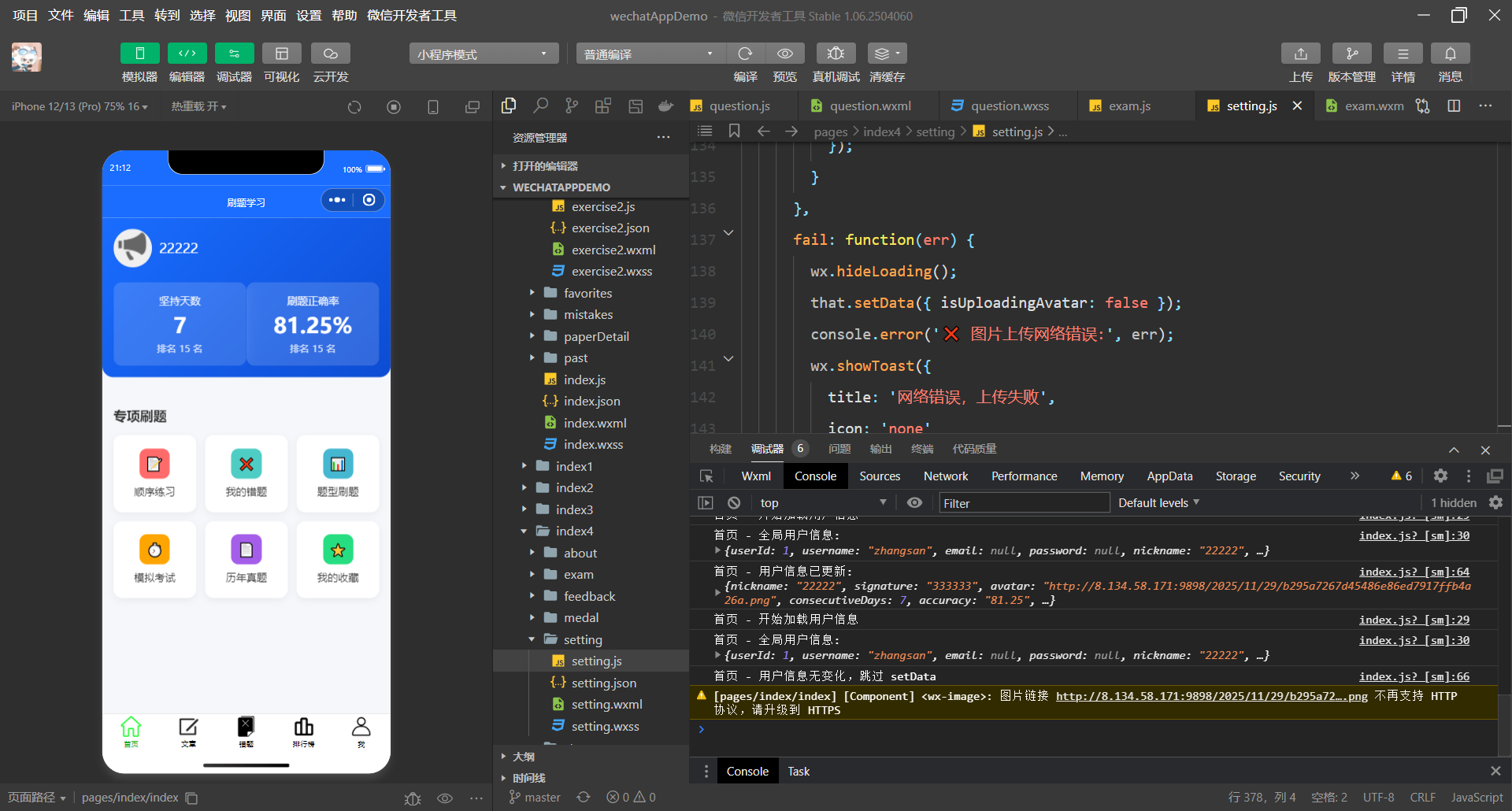Toggle the 调试器 debugger panel button
This screenshot has width=1512, height=811.
point(234,54)
